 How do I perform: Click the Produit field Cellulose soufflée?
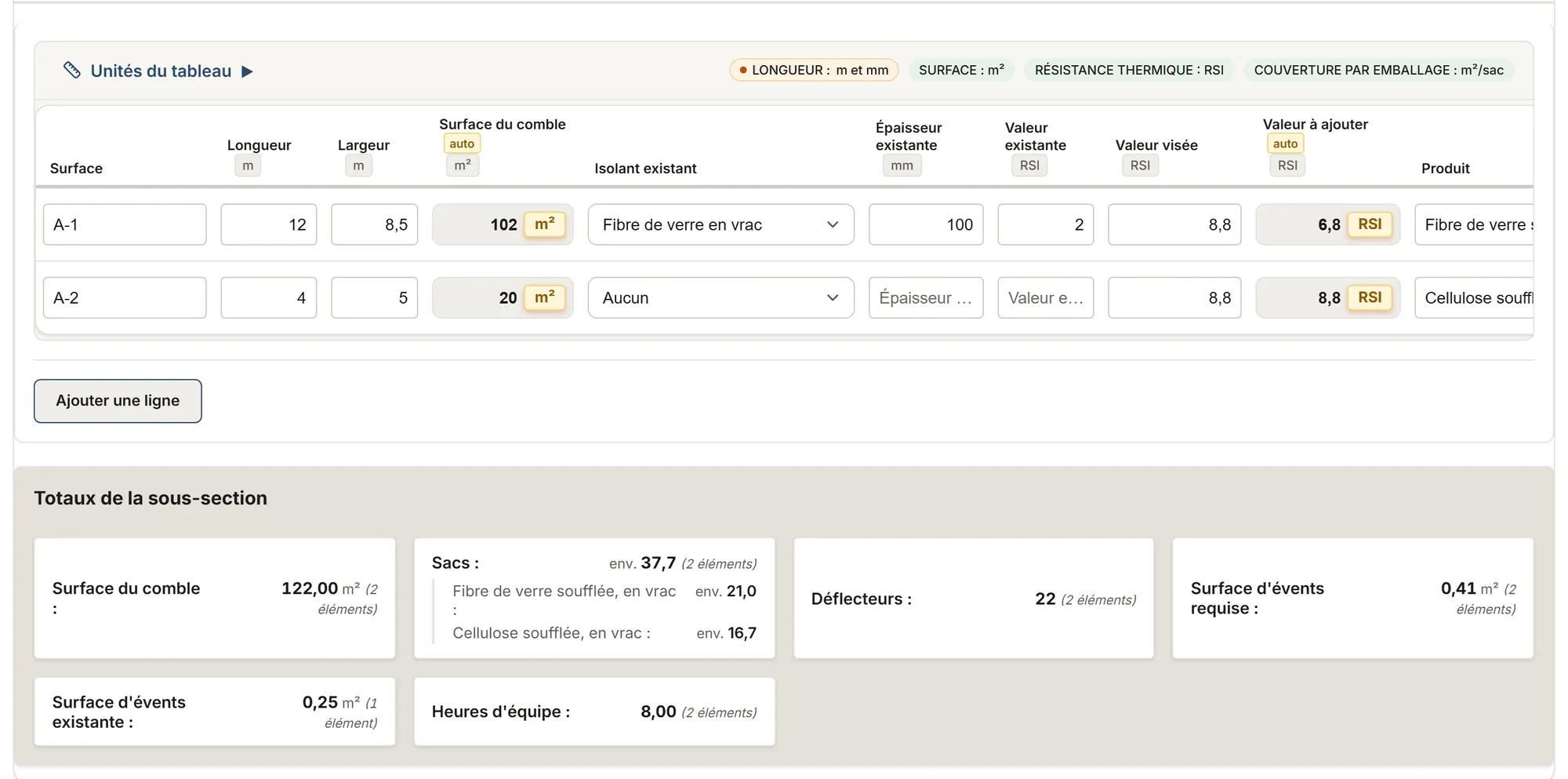(x=1474, y=297)
